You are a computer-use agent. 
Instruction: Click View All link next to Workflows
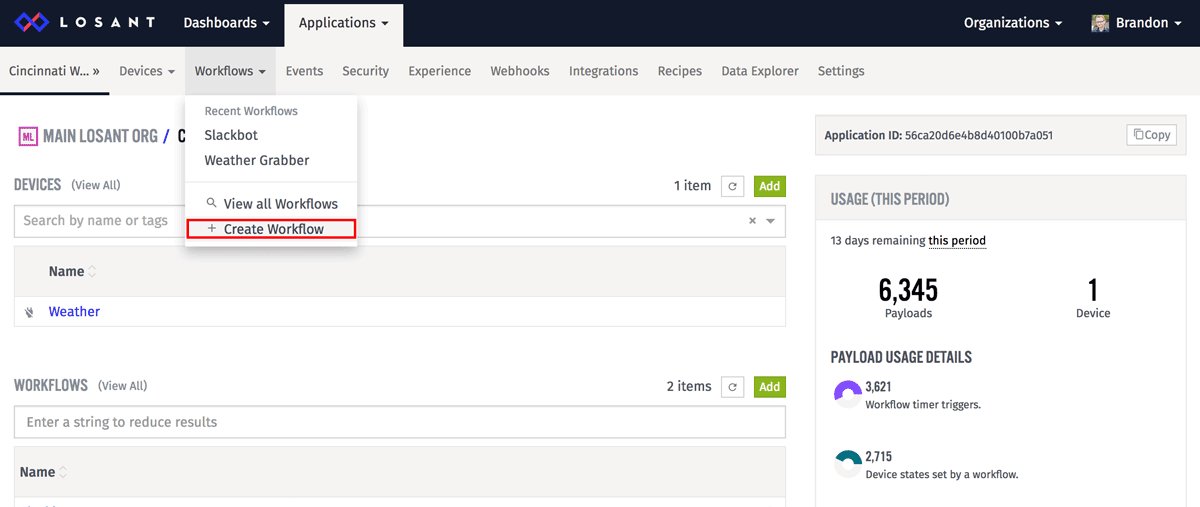click(x=123, y=386)
